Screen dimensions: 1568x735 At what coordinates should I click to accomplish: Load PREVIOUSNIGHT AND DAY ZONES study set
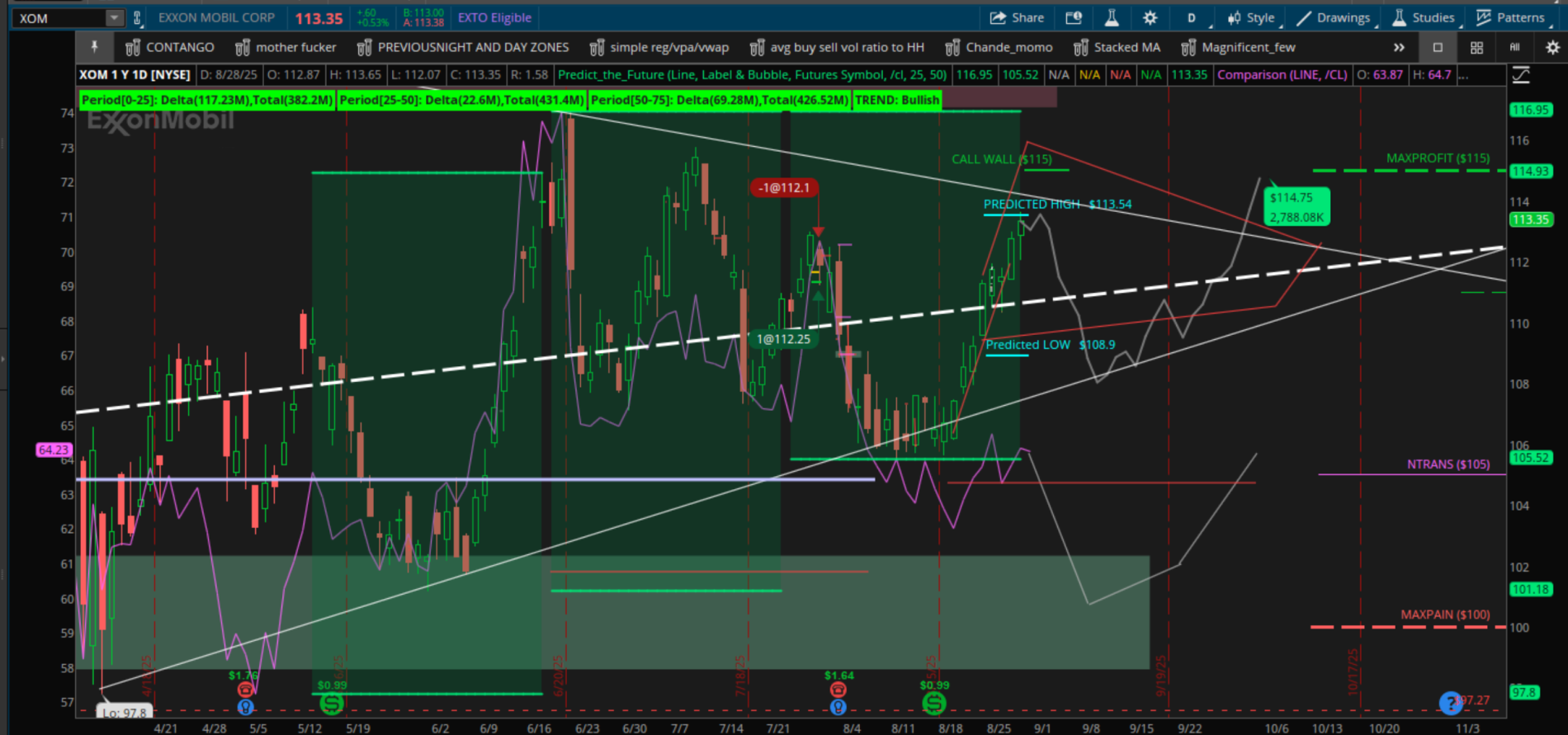473,48
